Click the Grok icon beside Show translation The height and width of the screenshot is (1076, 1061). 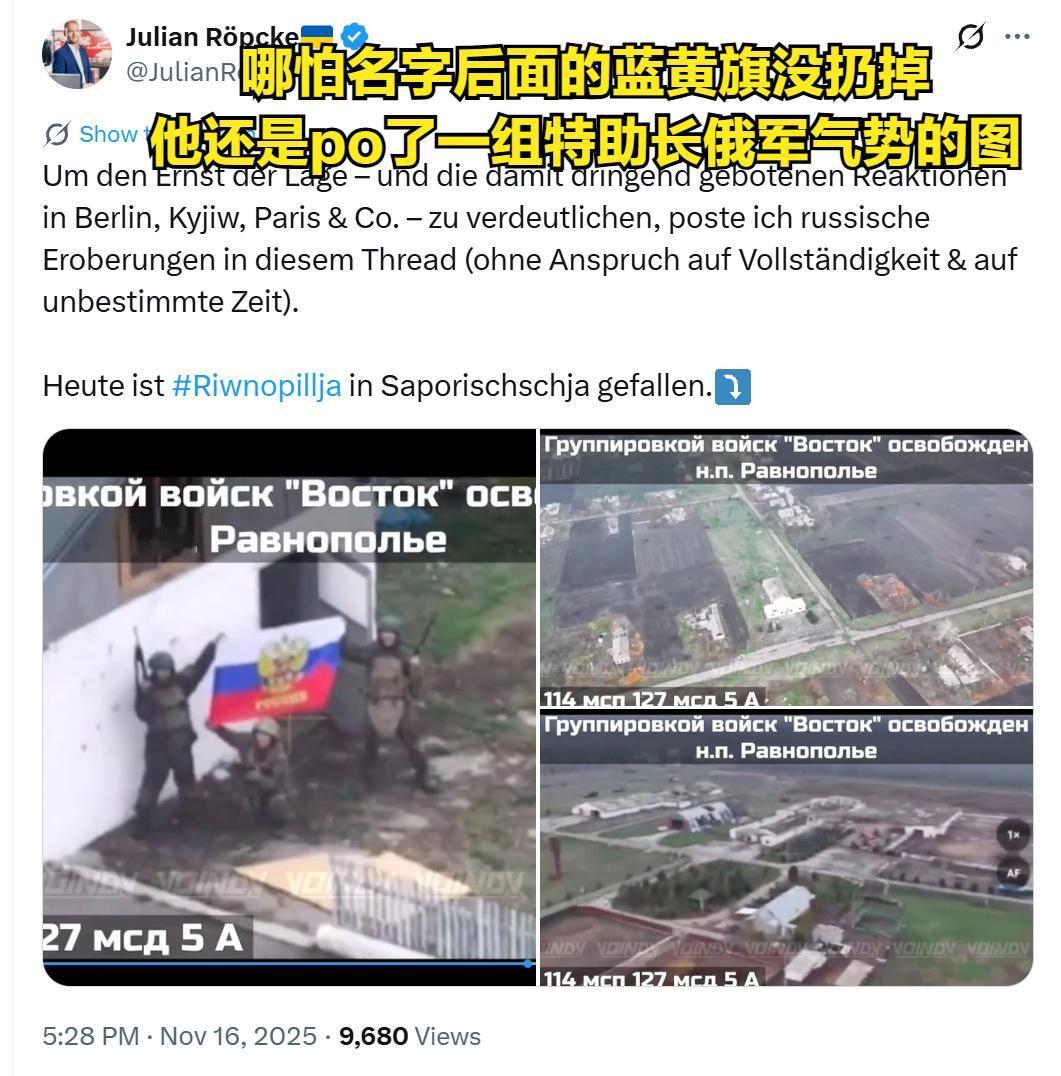(x=57, y=134)
